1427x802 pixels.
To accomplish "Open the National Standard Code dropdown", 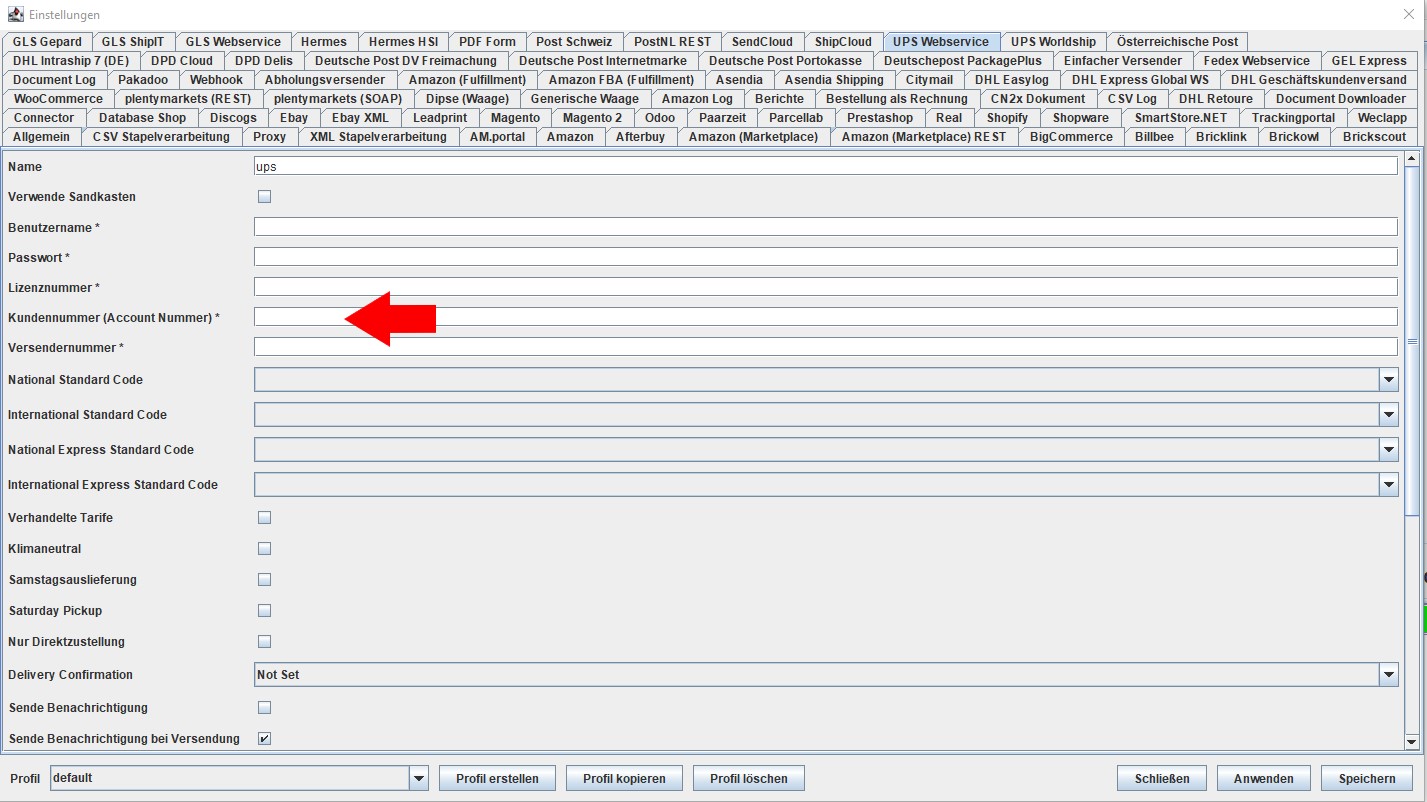I will [x=1388, y=380].
